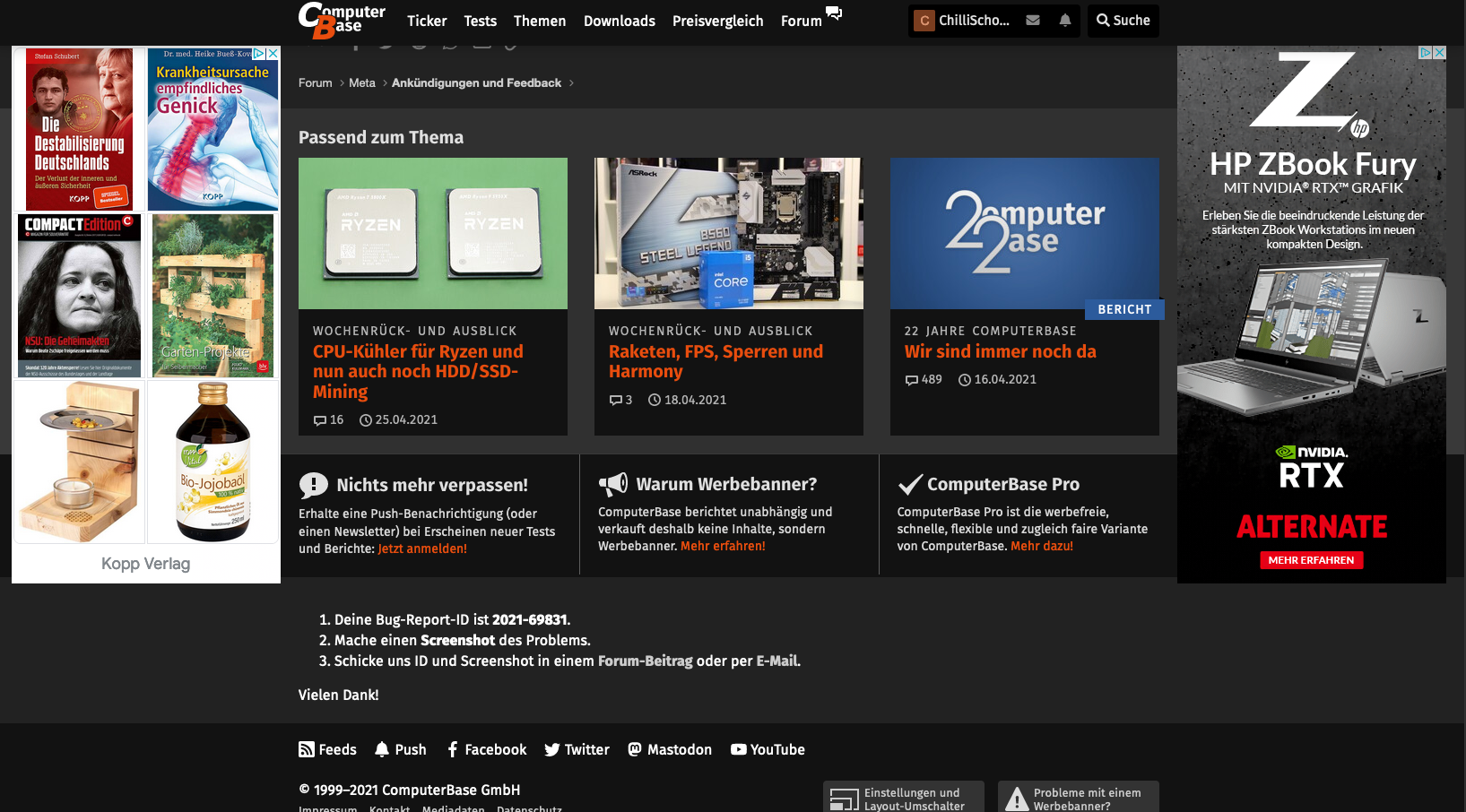Open the Downloads menu item
1466x812 pixels.
click(x=620, y=21)
